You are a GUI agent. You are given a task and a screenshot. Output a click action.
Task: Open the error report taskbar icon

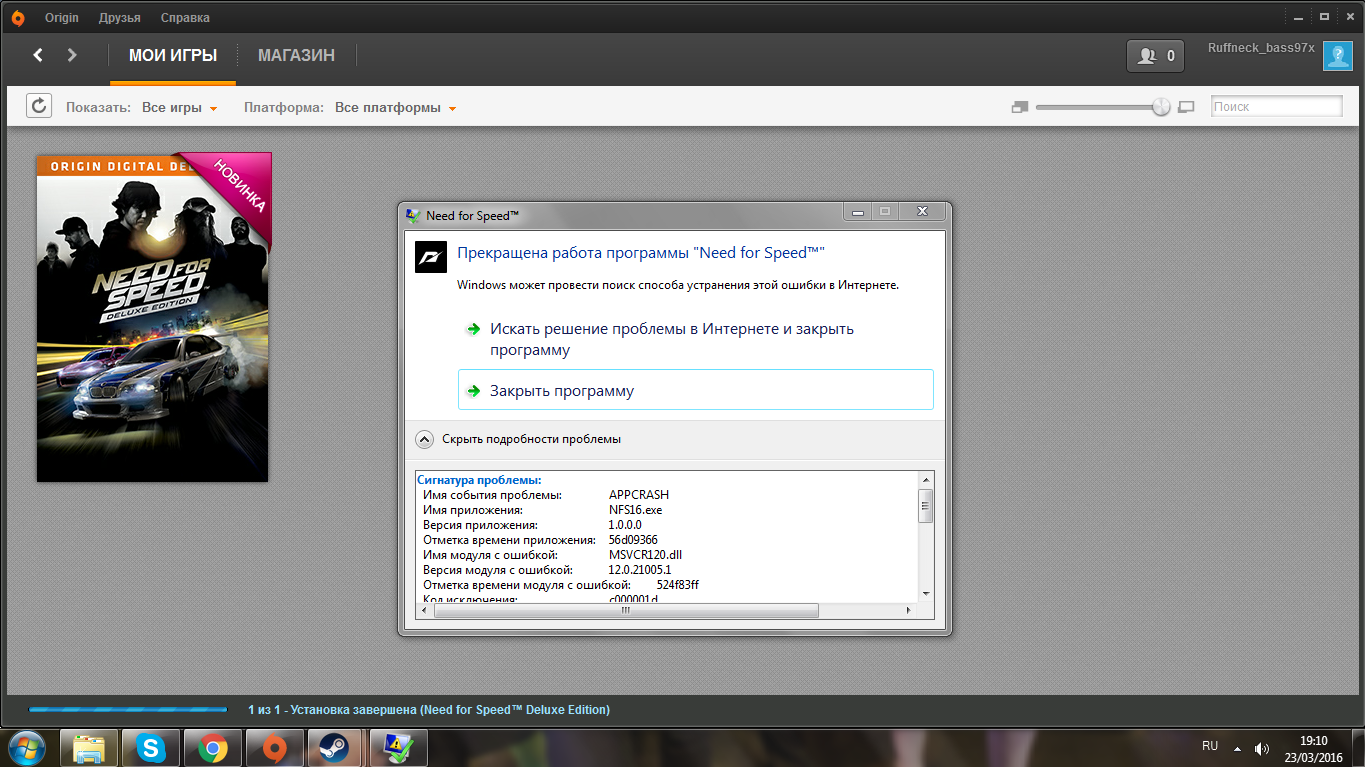(x=398, y=748)
